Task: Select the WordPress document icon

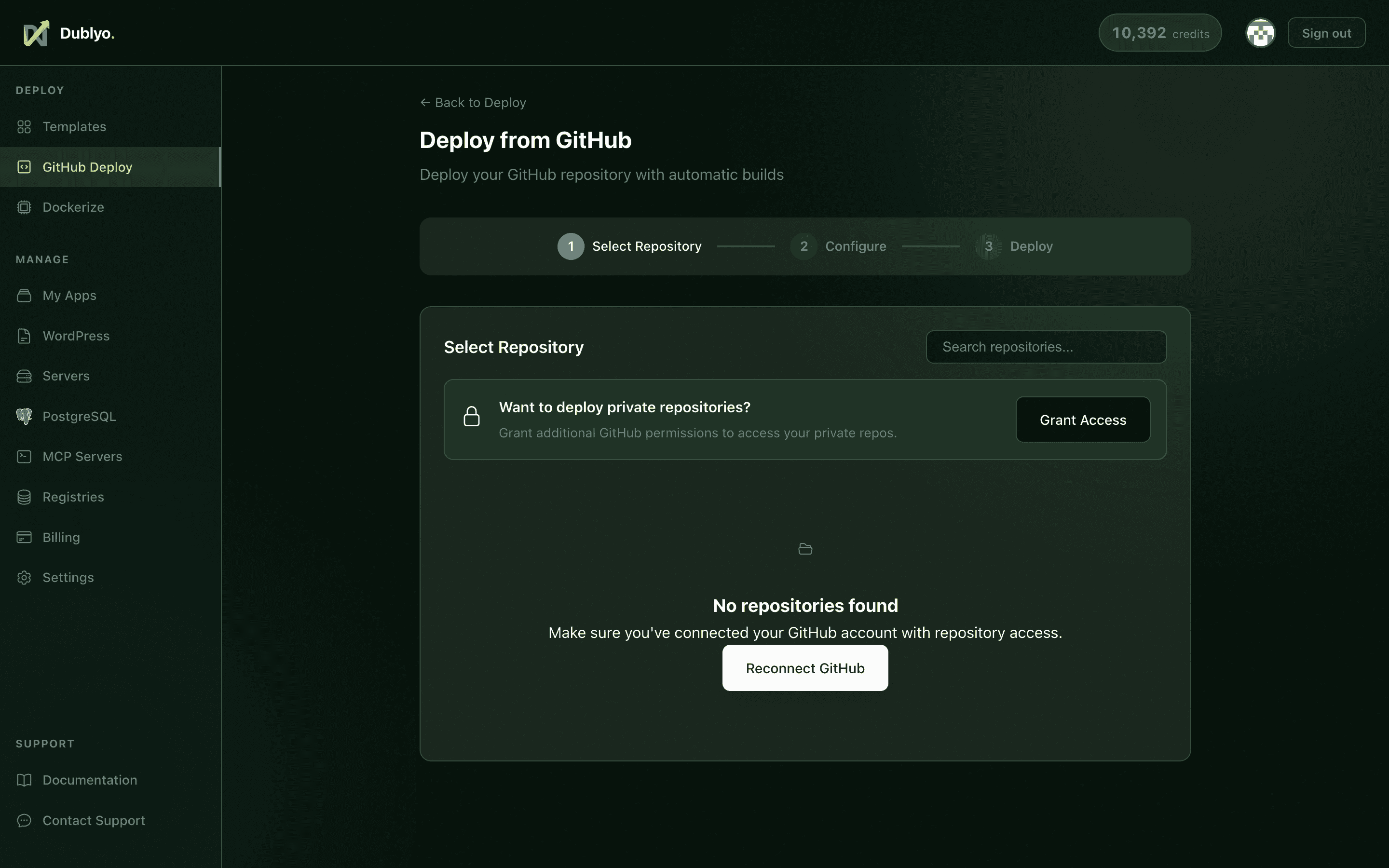Action: coord(24,336)
